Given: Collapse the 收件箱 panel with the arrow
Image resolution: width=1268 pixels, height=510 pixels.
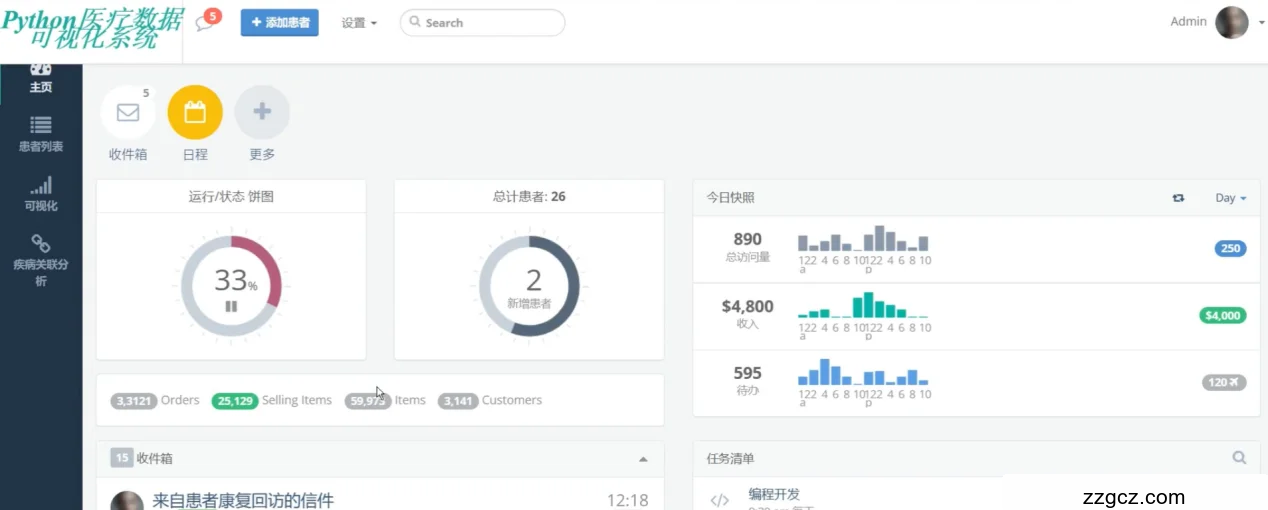Looking at the screenshot, I should click(x=643, y=459).
